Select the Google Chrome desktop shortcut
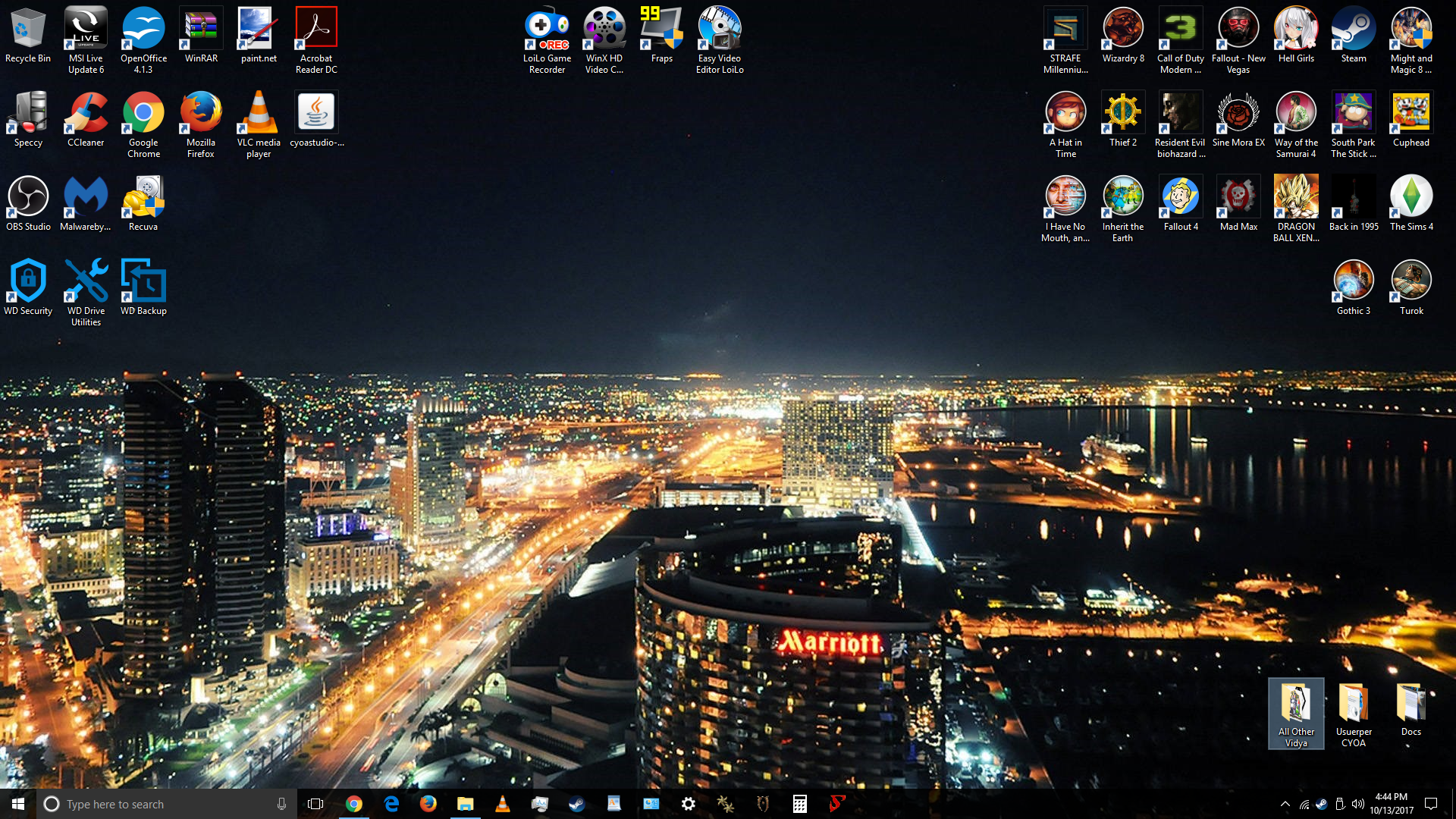 click(x=143, y=125)
